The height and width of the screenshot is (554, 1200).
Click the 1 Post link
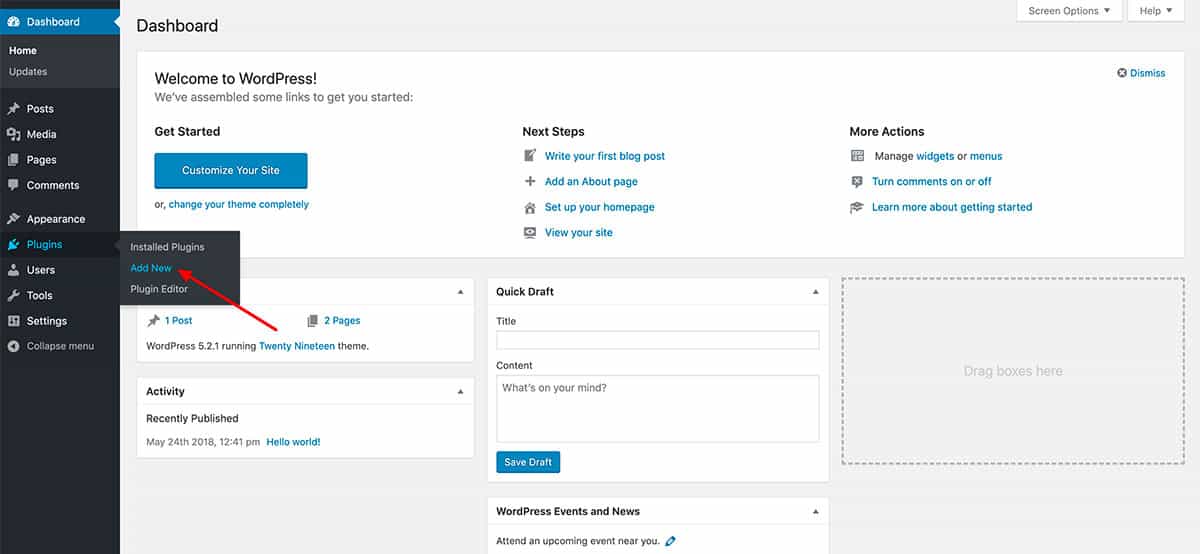179,321
